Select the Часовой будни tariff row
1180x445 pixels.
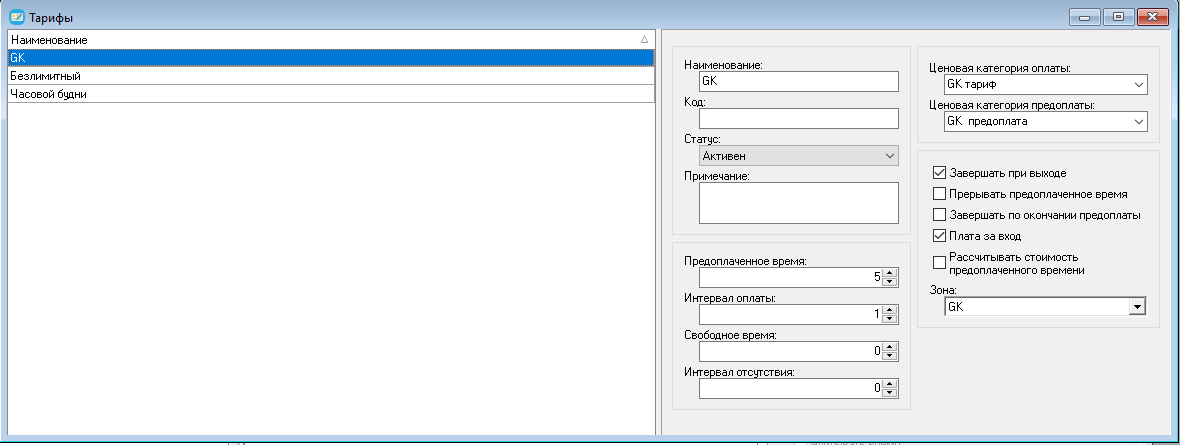[x=331, y=94]
